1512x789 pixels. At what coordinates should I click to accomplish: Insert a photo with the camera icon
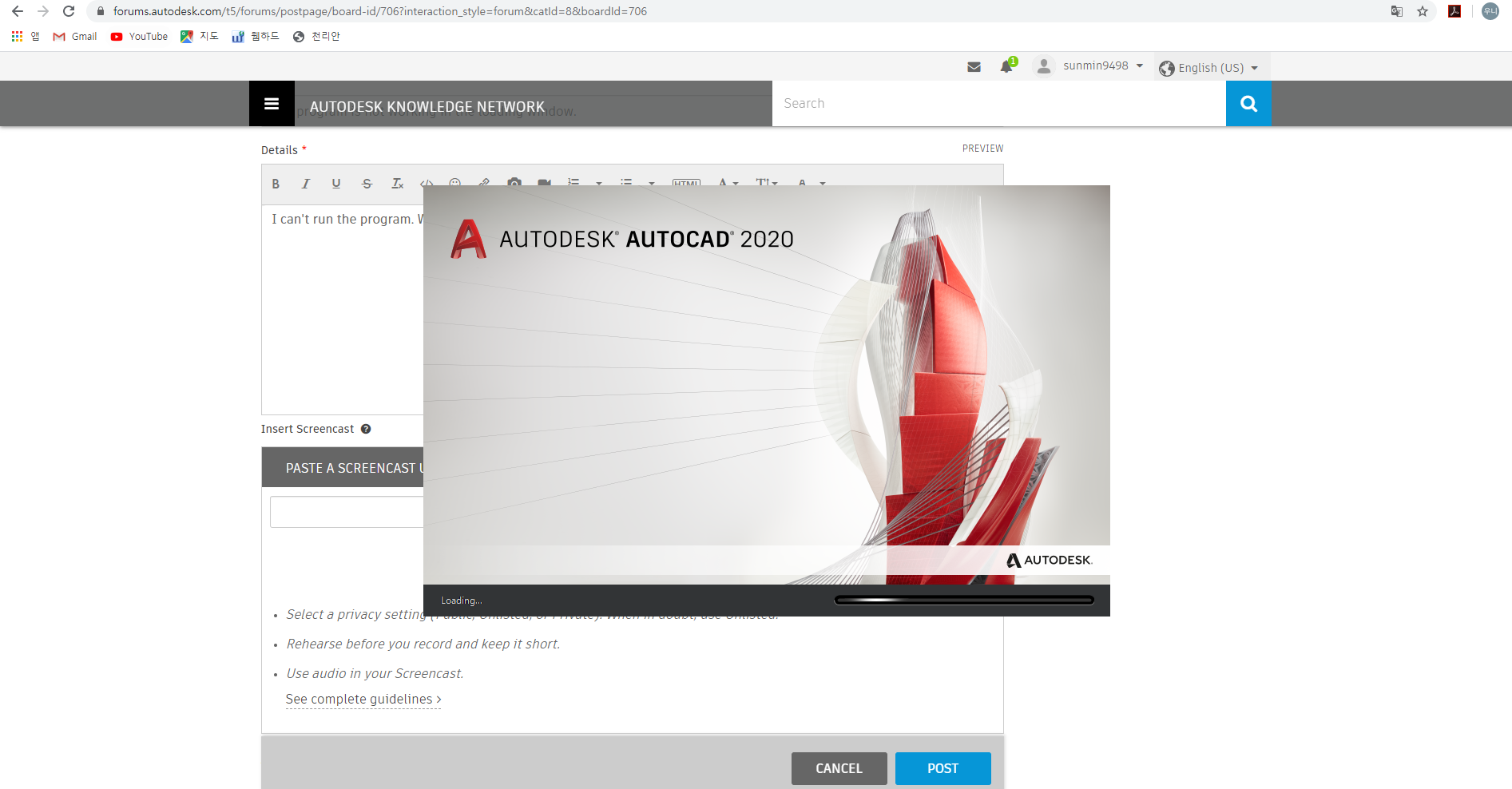coord(514,184)
